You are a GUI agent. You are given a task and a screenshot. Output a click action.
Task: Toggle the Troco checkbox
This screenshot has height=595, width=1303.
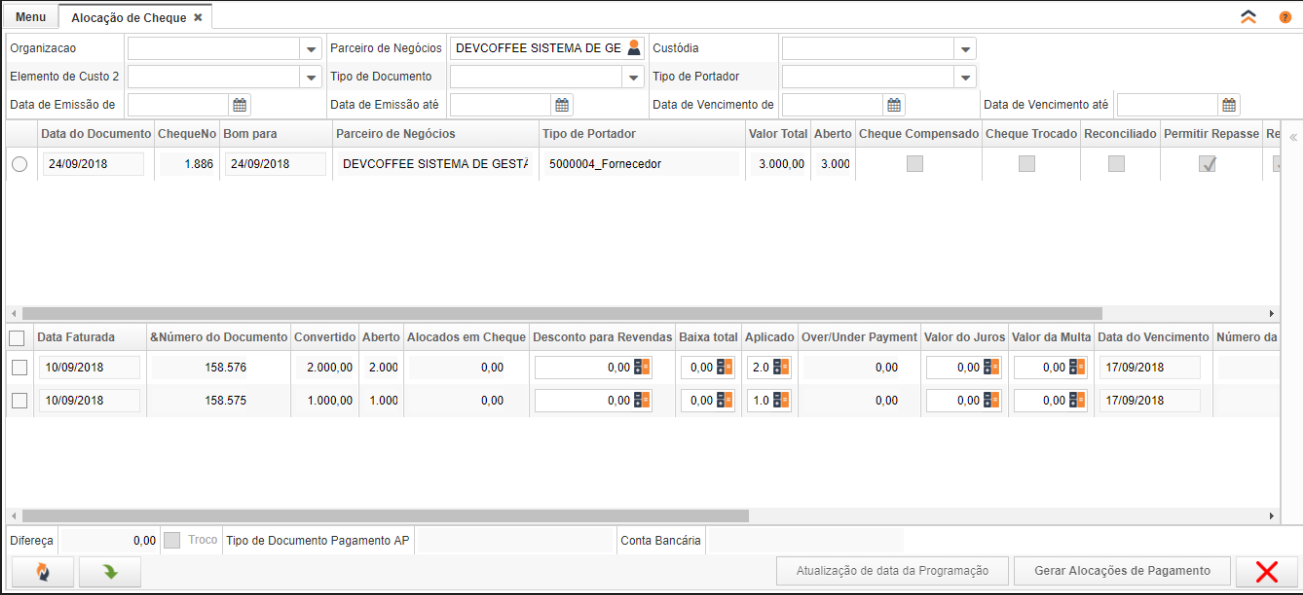click(x=172, y=540)
